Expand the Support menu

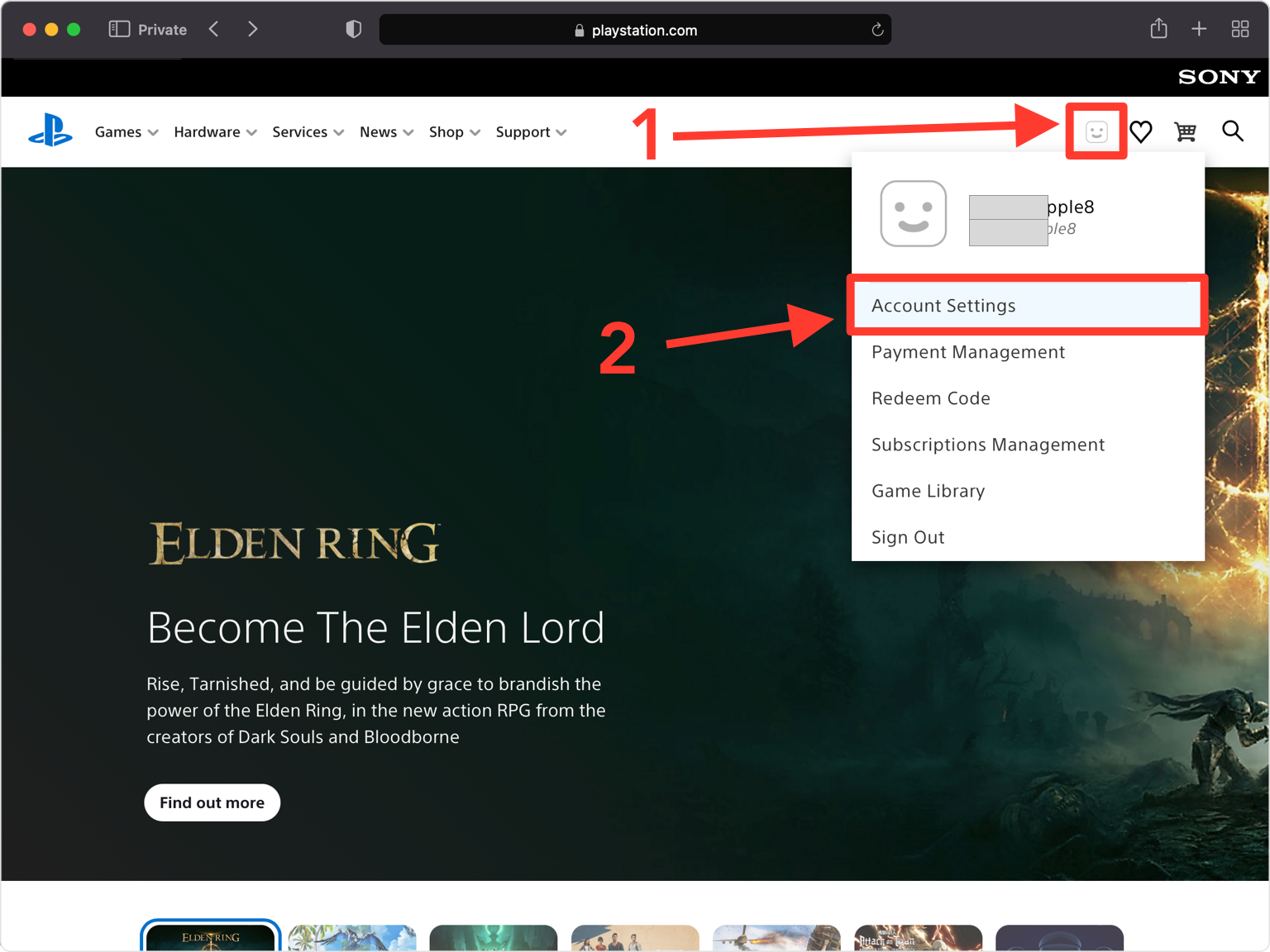(x=531, y=132)
